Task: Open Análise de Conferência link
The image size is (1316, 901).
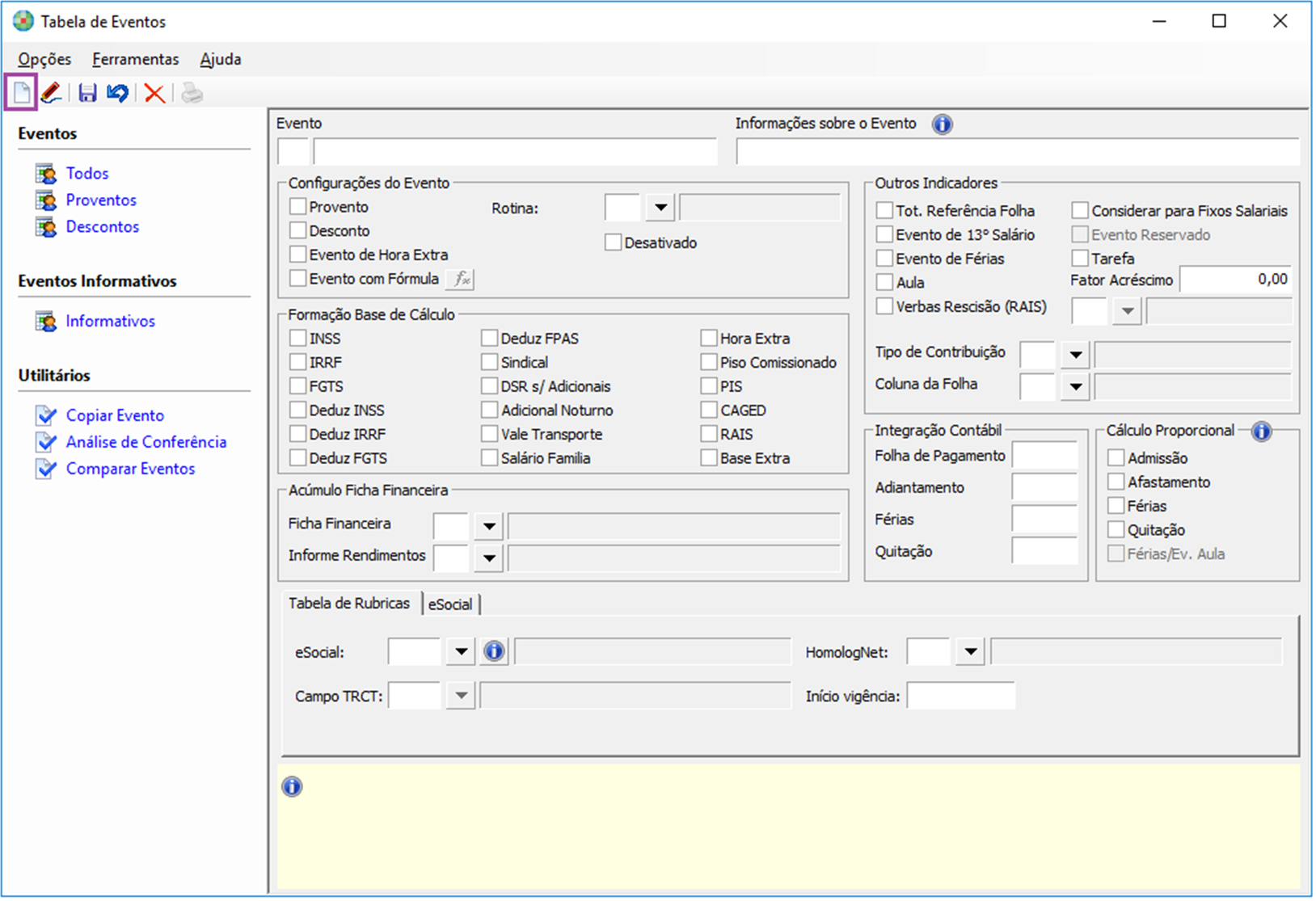Action: point(146,442)
